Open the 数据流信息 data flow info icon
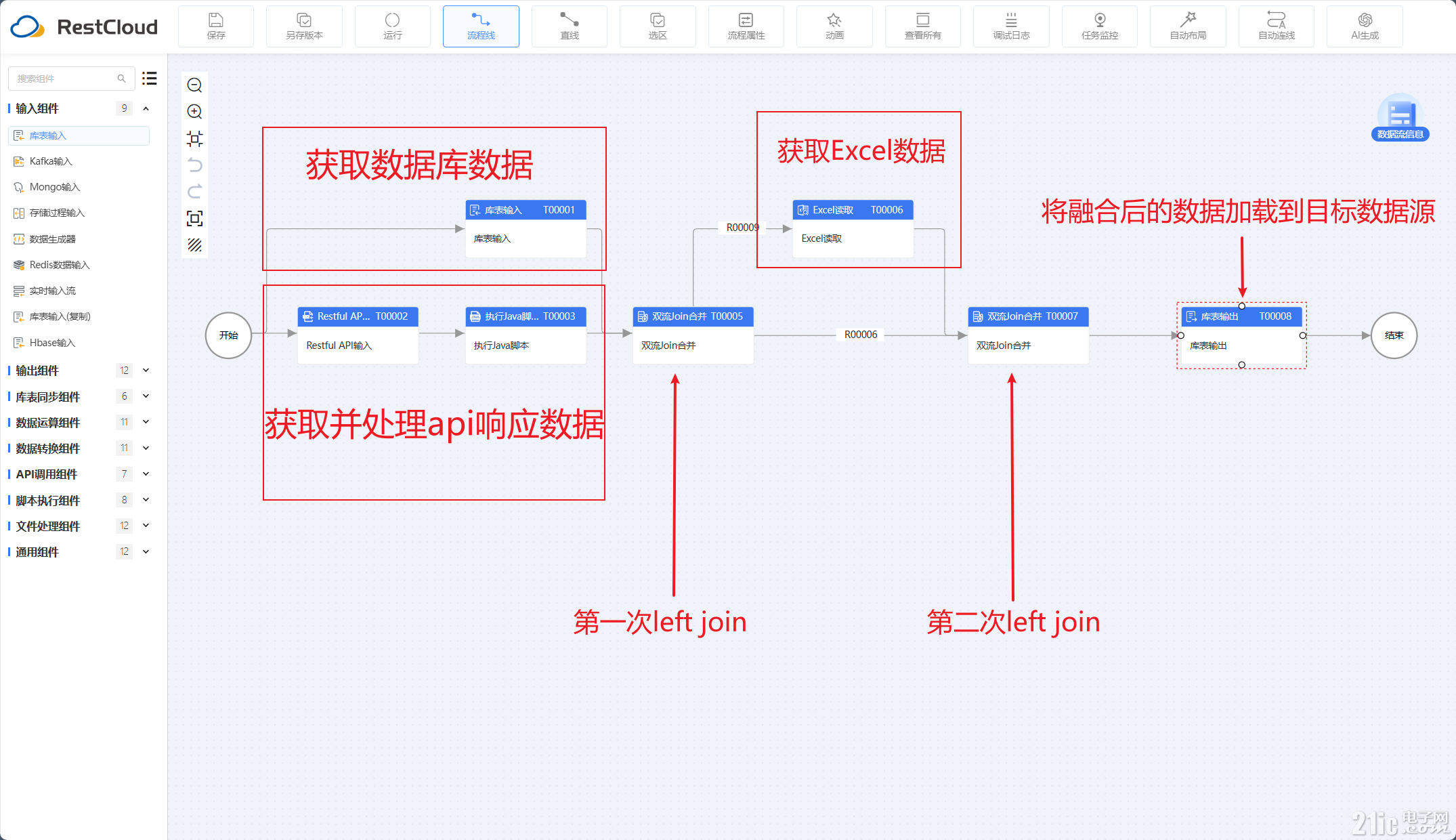Image resolution: width=1456 pixels, height=840 pixels. tap(1400, 118)
